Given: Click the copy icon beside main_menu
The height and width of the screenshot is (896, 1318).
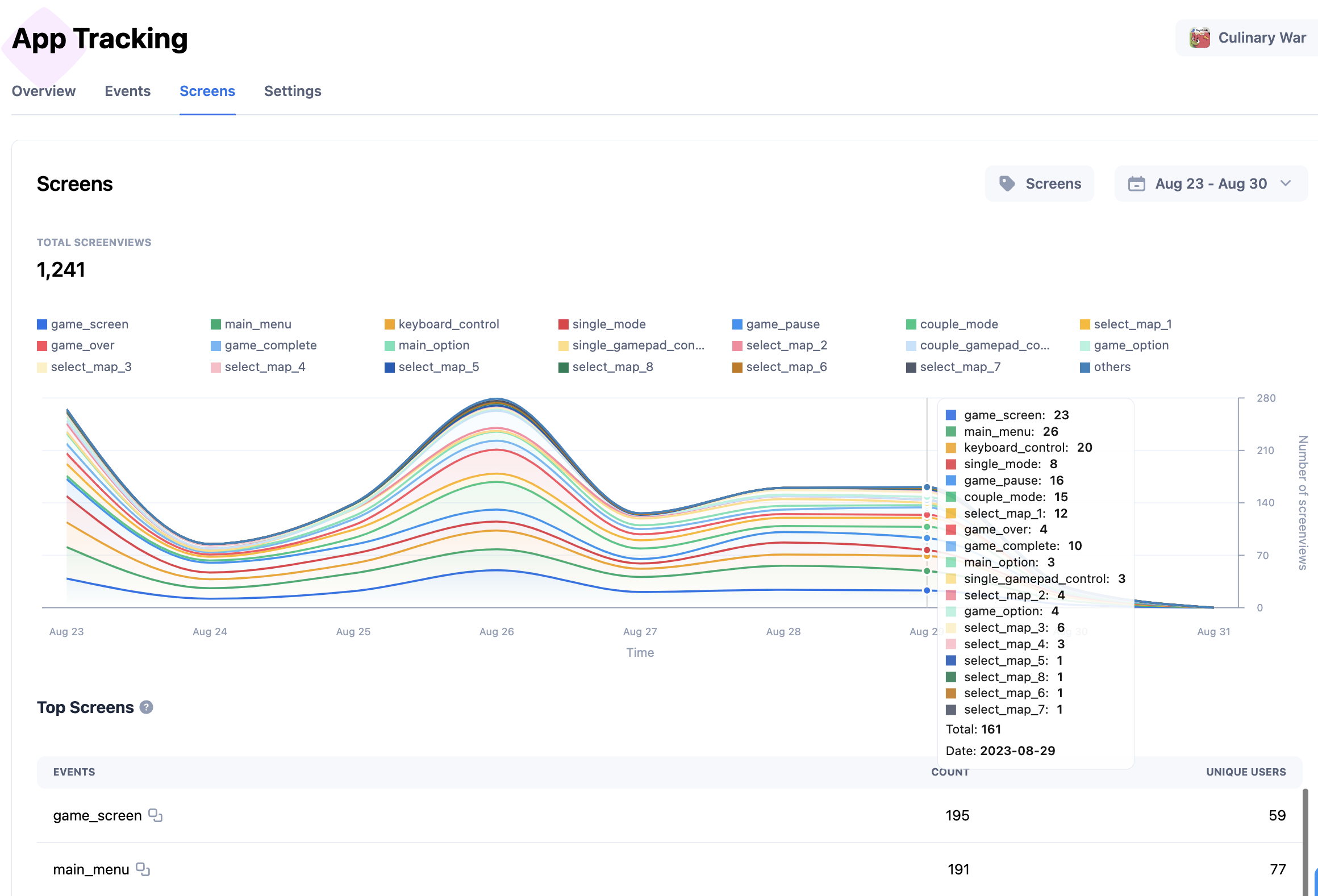Looking at the screenshot, I should [143, 869].
